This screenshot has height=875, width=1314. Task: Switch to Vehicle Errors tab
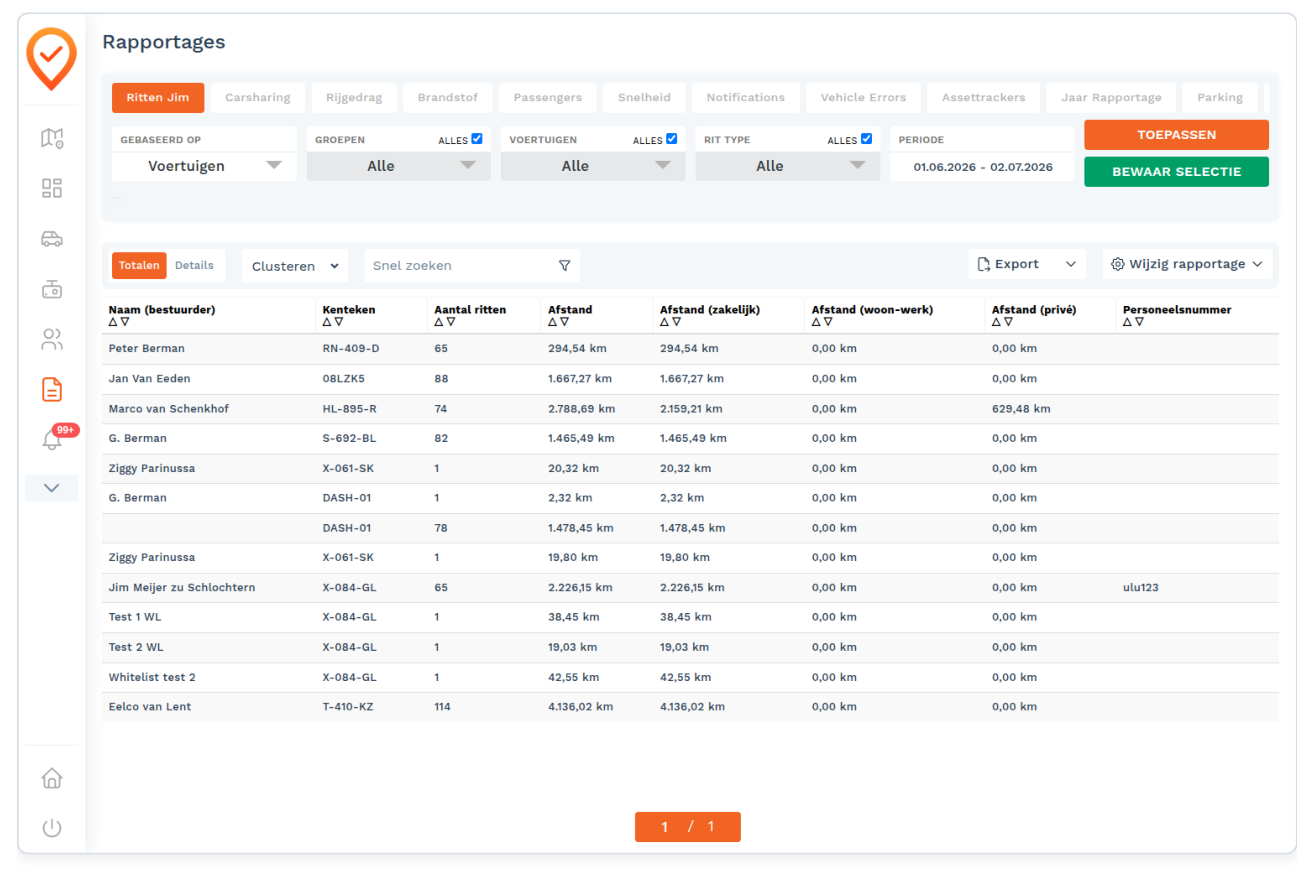coord(863,98)
